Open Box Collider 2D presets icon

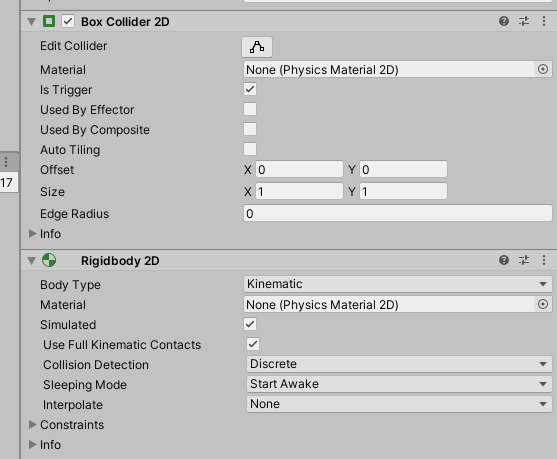click(x=524, y=21)
